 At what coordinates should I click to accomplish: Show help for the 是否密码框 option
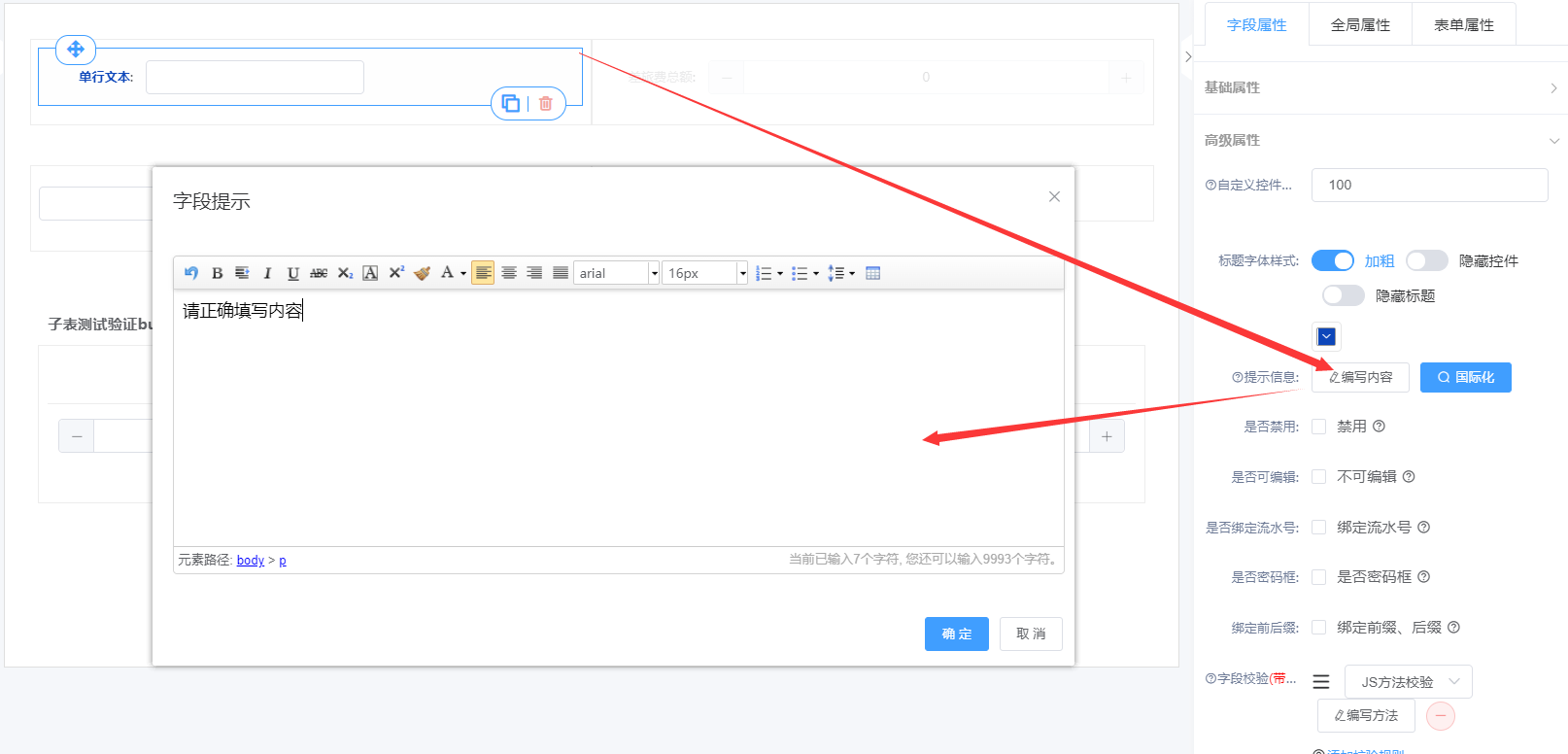click(1424, 577)
